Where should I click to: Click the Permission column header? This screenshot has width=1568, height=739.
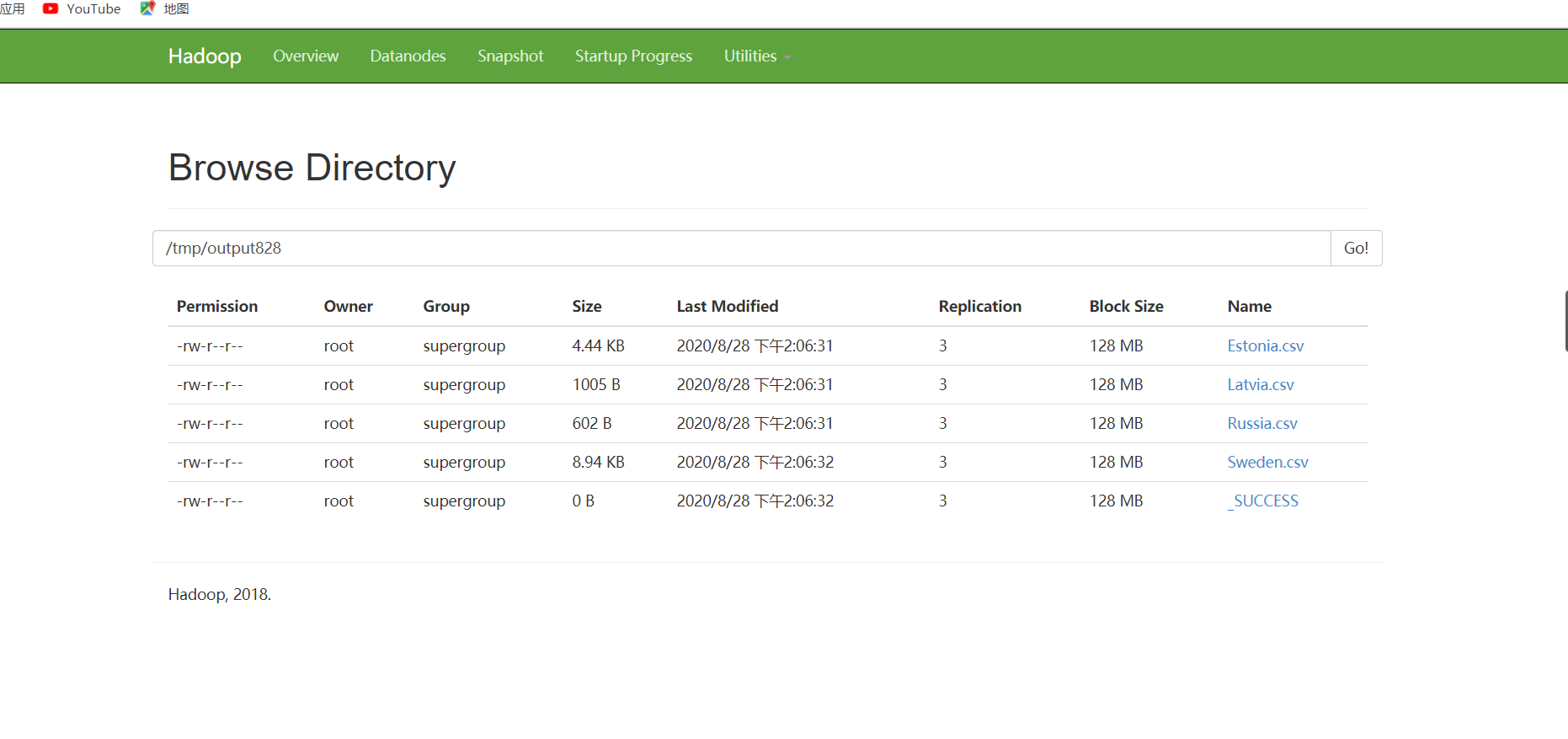click(x=217, y=306)
